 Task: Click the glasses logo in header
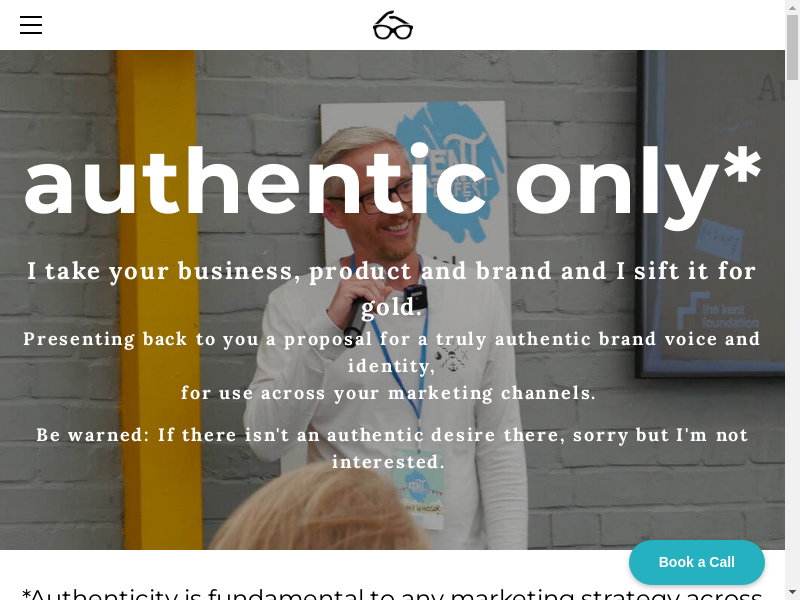393,26
